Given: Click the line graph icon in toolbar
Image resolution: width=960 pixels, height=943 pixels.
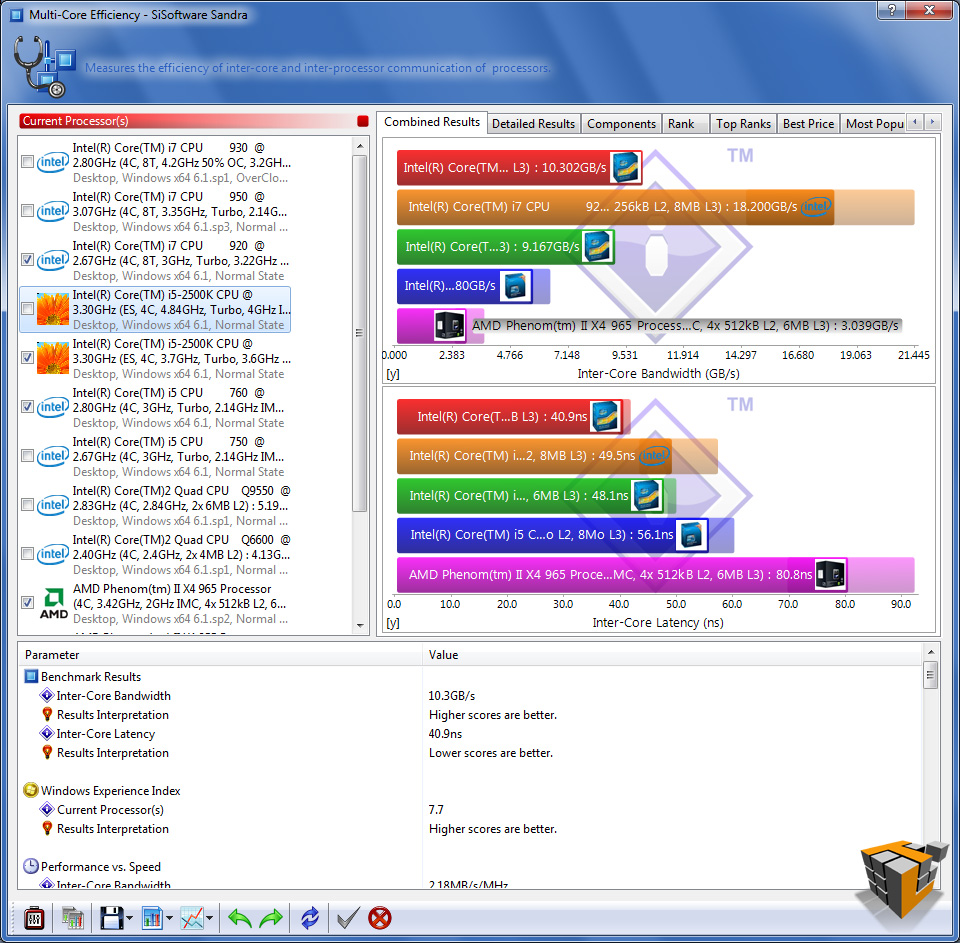Looking at the screenshot, I should 192,918.
